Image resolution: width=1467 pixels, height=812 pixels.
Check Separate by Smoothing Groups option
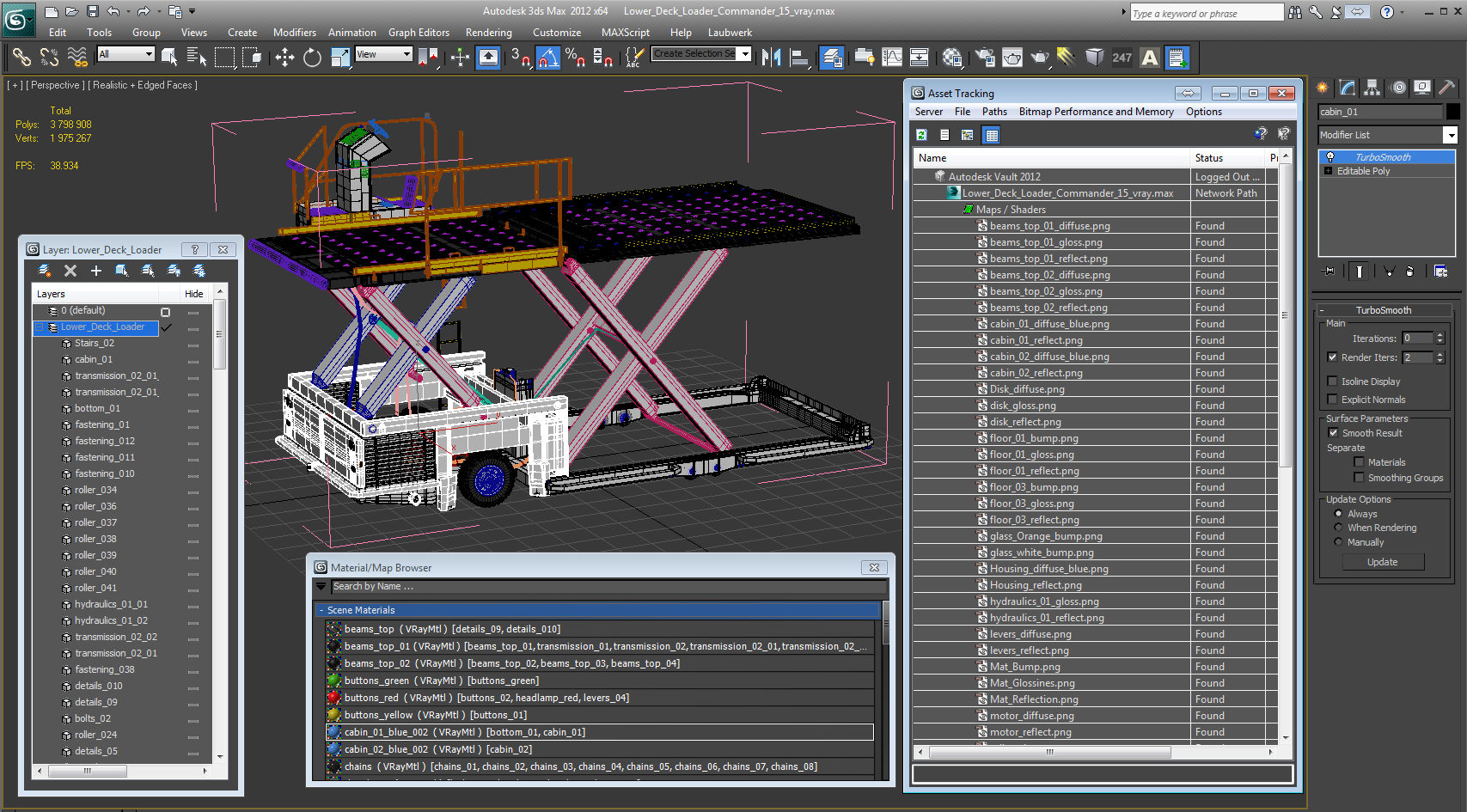(x=1359, y=478)
